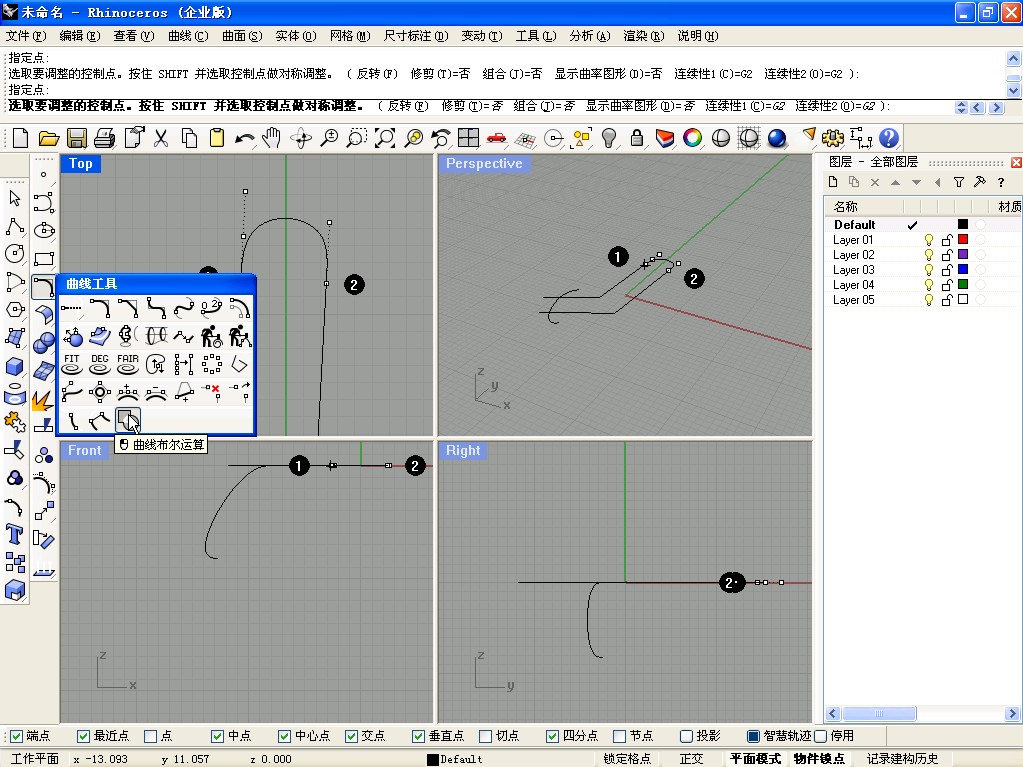The width and height of the screenshot is (1023, 767).
Task: Open the Perspective viewport title menu
Action: (484, 164)
